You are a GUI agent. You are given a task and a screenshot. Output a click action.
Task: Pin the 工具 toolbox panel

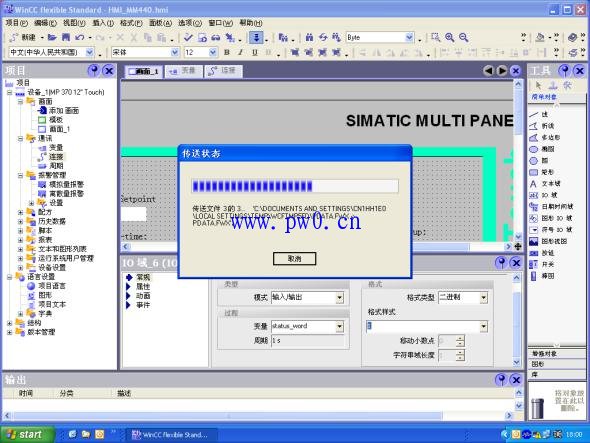pos(564,70)
